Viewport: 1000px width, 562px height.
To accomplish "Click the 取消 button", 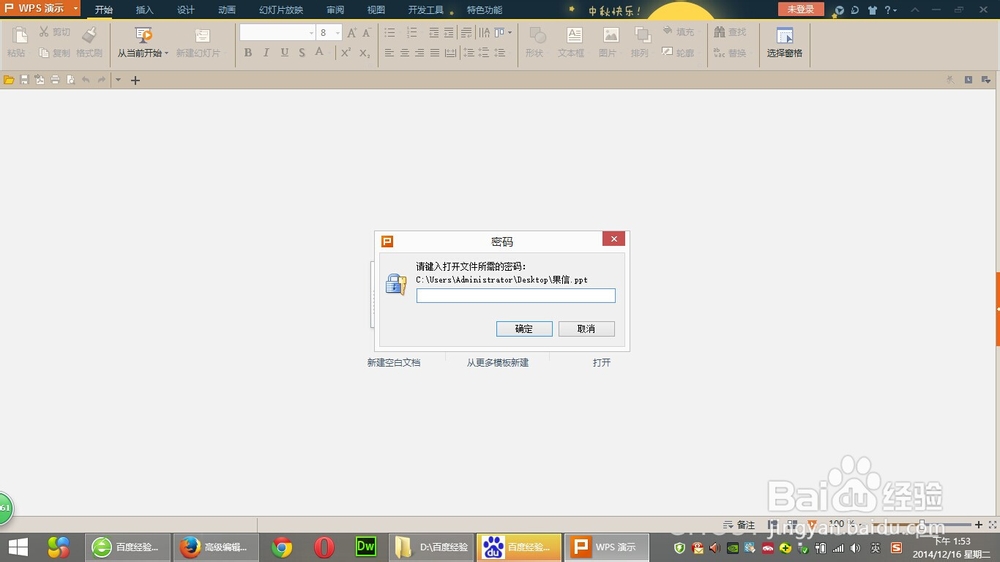I will pyautogui.click(x=586, y=329).
